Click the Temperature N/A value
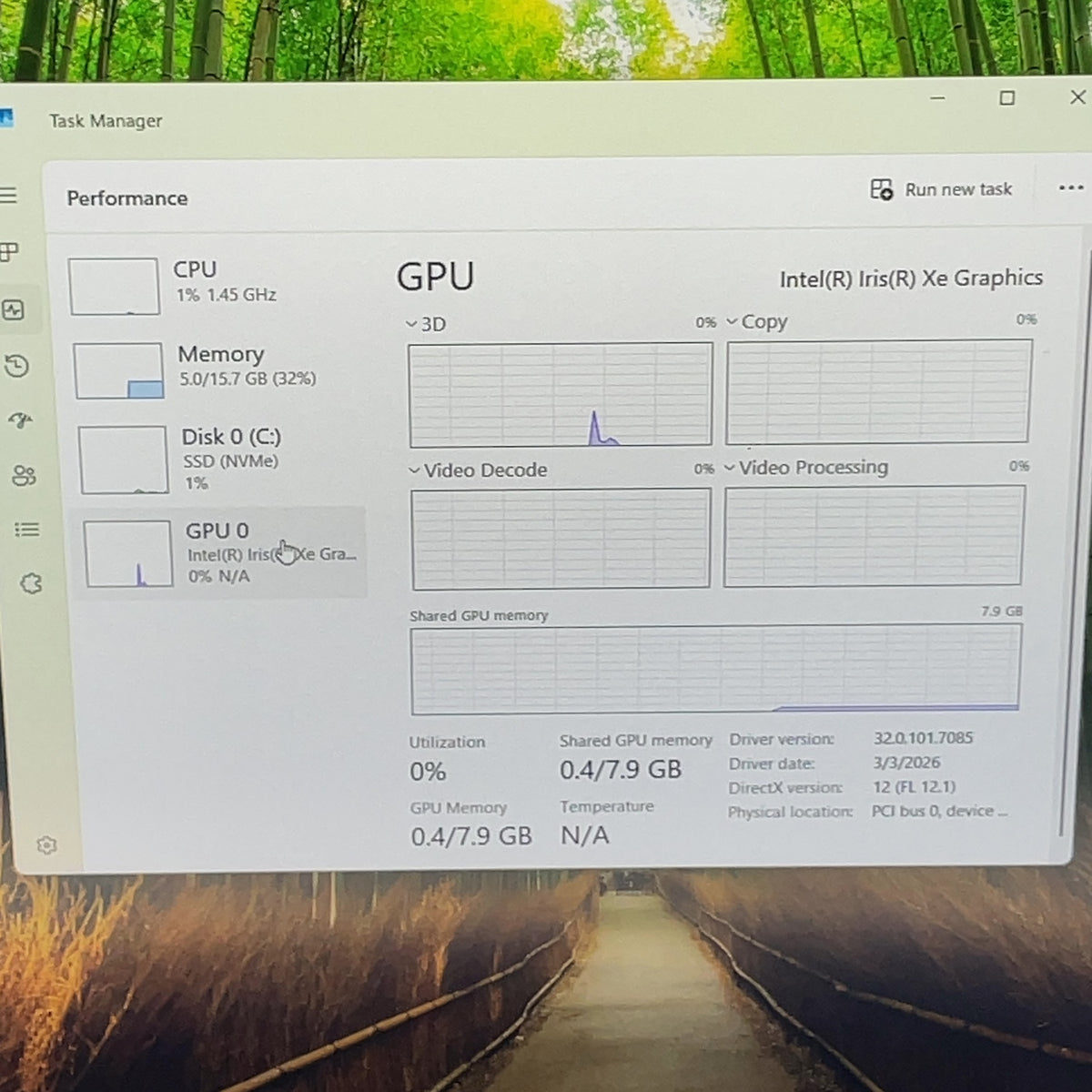1092x1092 pixels. click(585, 835)
